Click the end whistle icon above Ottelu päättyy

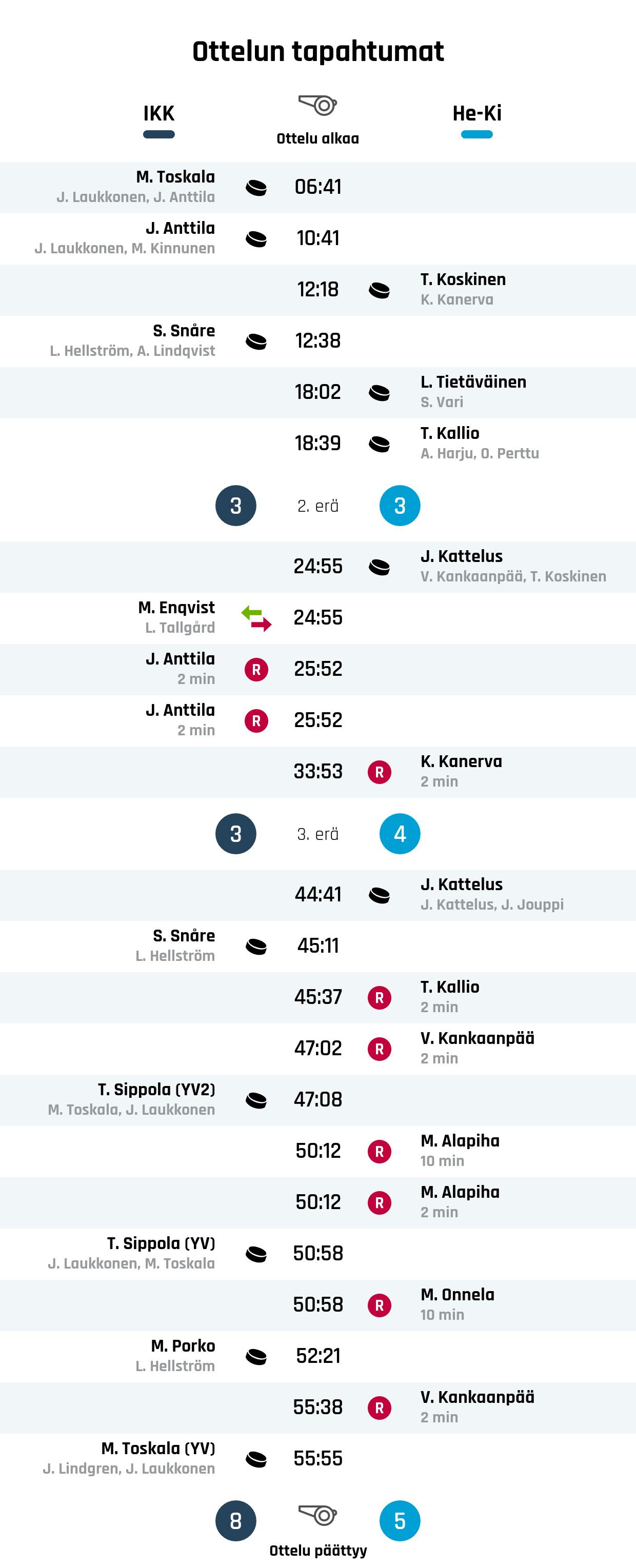click(317, 1515)
